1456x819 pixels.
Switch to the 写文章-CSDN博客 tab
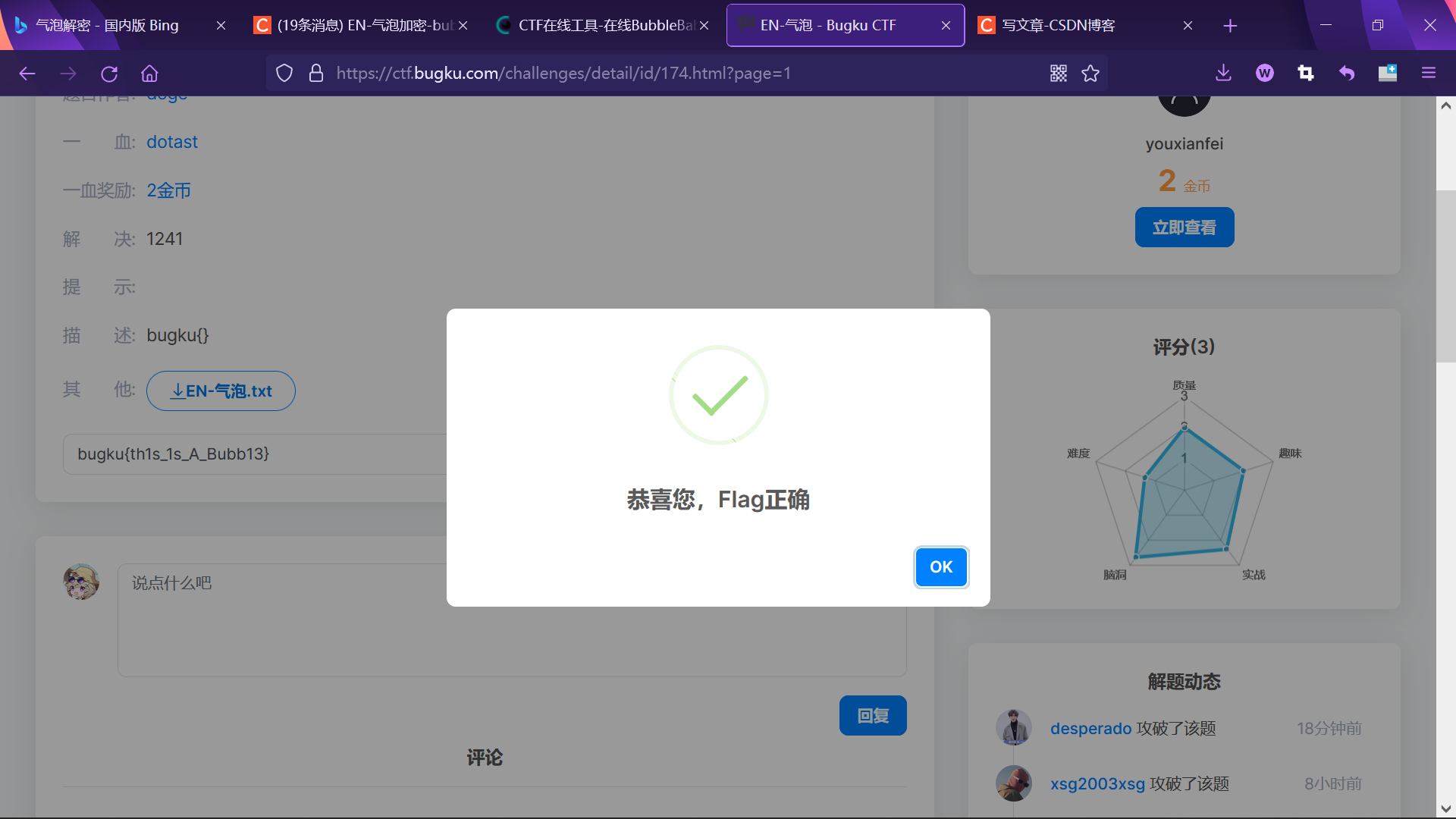pos(1059,25)
